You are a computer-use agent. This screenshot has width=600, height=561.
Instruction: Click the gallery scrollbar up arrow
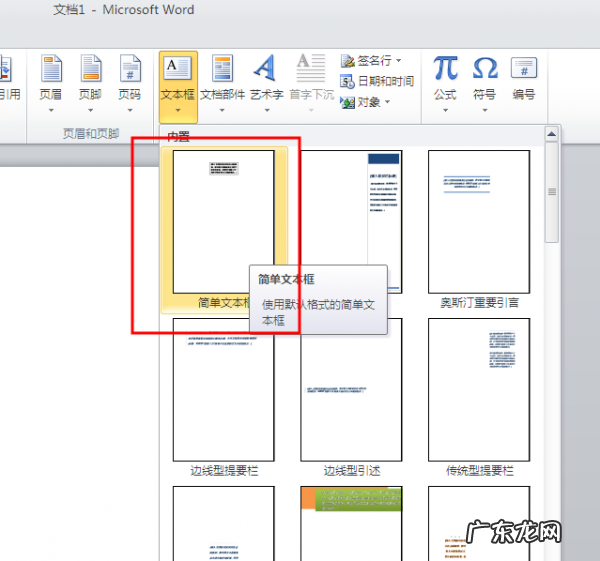coord(551,135)
